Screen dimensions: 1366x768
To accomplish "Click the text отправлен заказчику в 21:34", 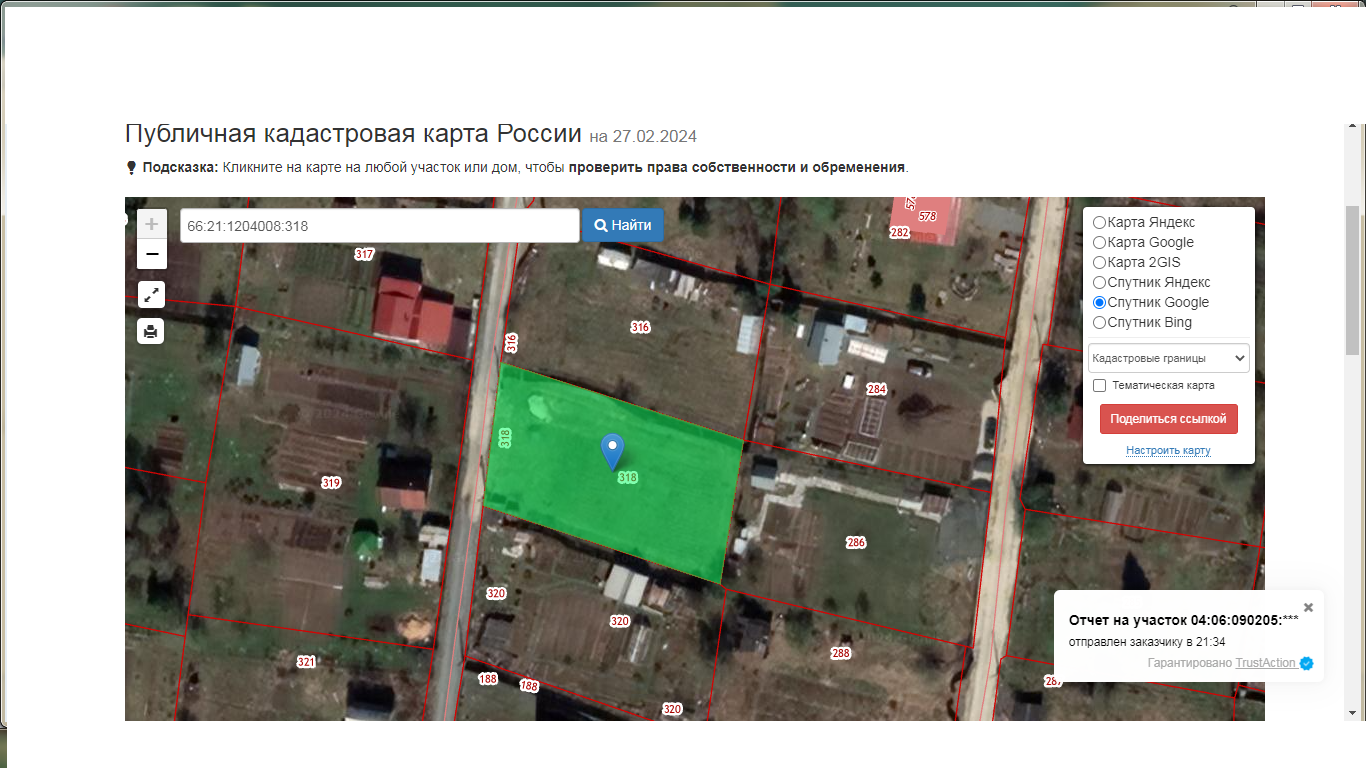I will pyautogui.click(x=1147, y=642).
